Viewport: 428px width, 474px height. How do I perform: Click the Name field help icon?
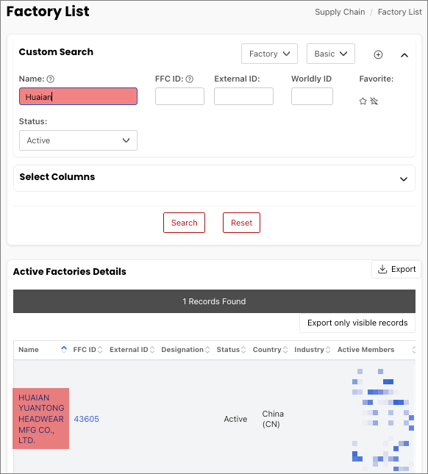click(x=50, y=79)
